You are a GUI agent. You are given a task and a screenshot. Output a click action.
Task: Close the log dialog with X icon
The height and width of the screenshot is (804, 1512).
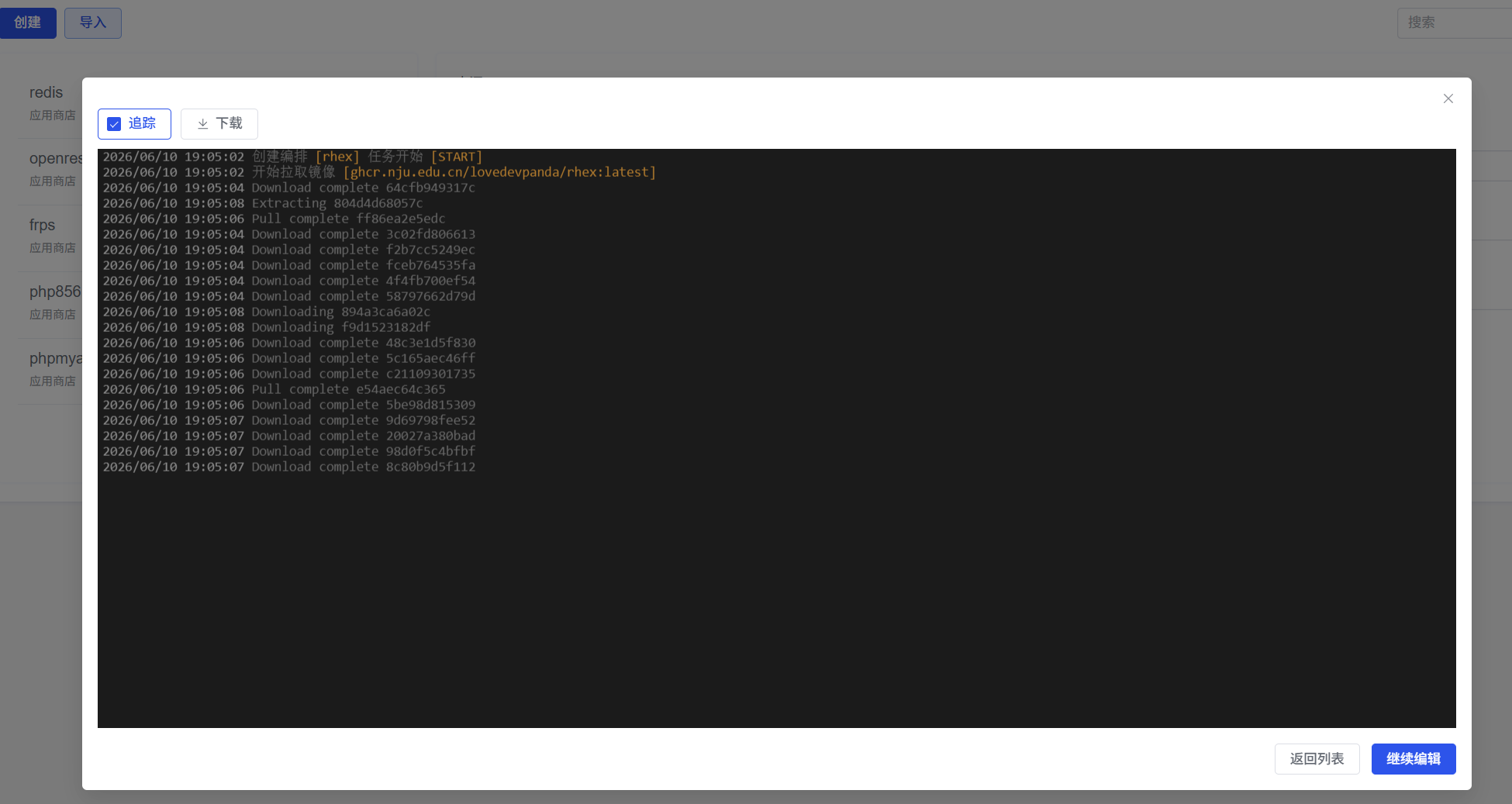tap(1448, 98)
